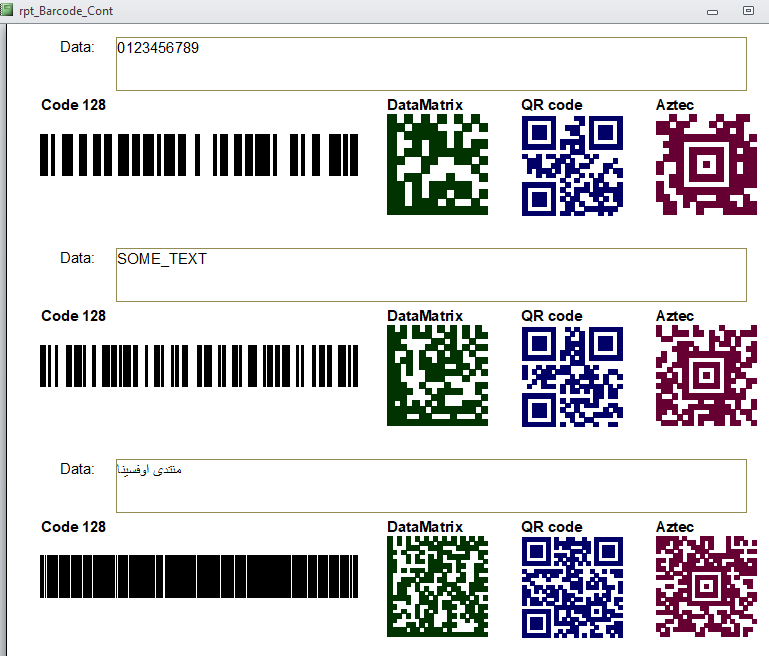Screen dimensions: 769x656
Task: Click the Data: label next to Arabic text
Action: click(x=77, y=469)
